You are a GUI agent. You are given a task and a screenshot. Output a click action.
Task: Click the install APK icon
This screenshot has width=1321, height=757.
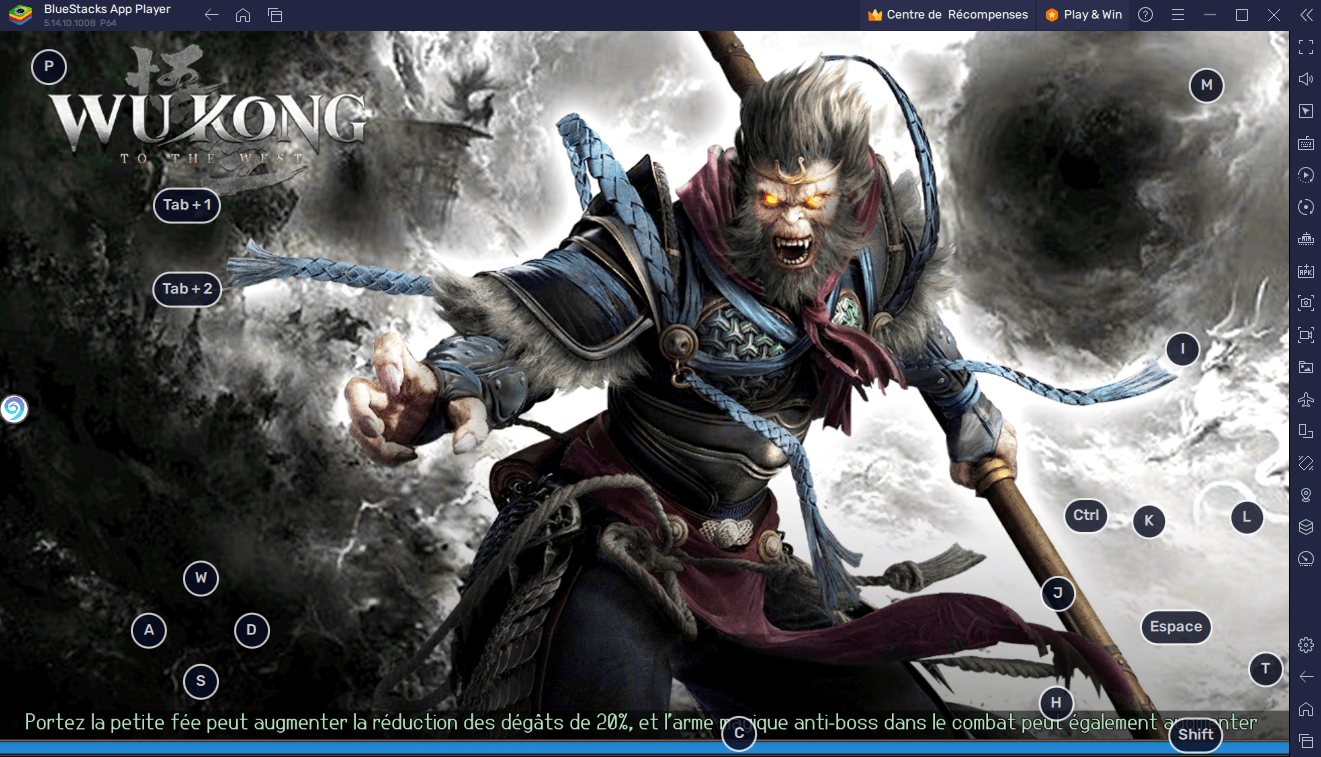coord(1305,271)
